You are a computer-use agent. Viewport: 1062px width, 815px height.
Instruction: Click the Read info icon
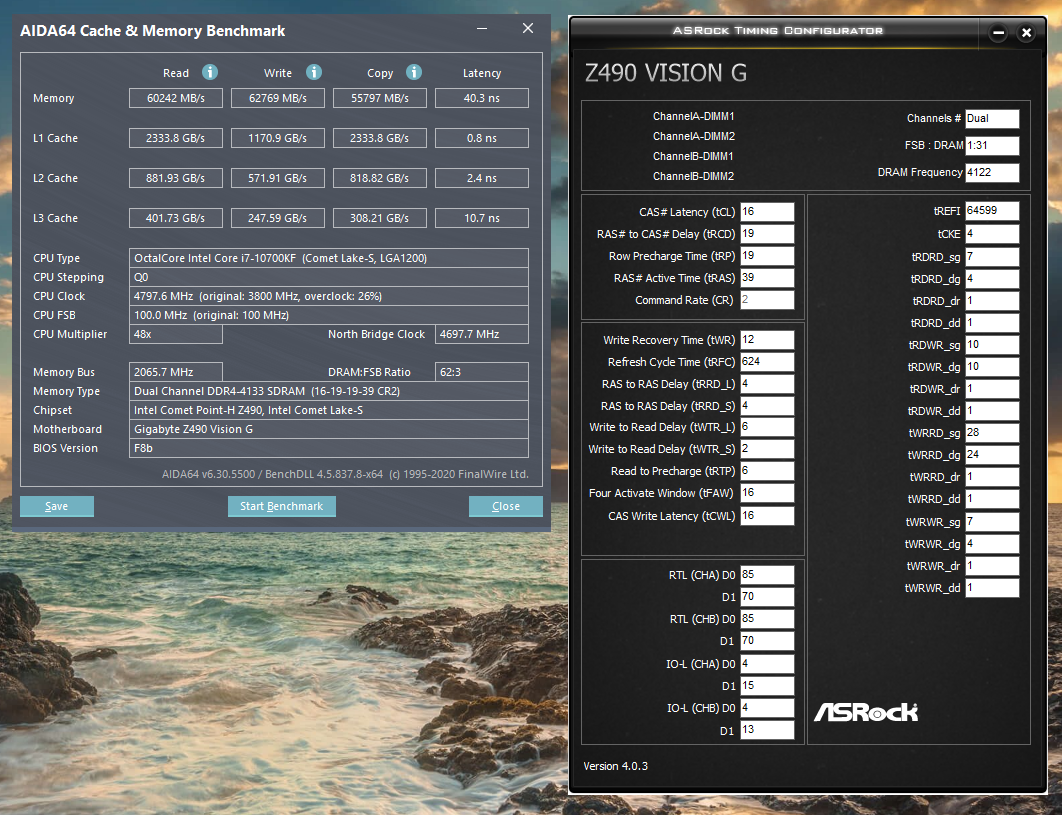tap(210, 72)
